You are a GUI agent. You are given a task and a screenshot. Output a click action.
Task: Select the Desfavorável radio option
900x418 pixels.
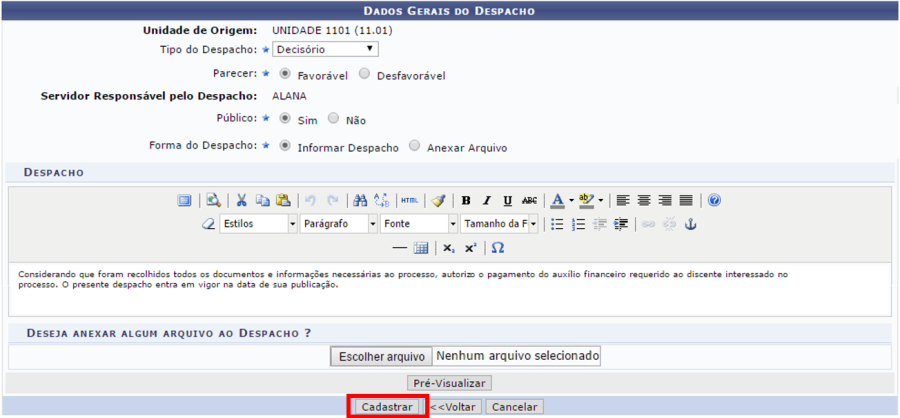pos(365,74)
